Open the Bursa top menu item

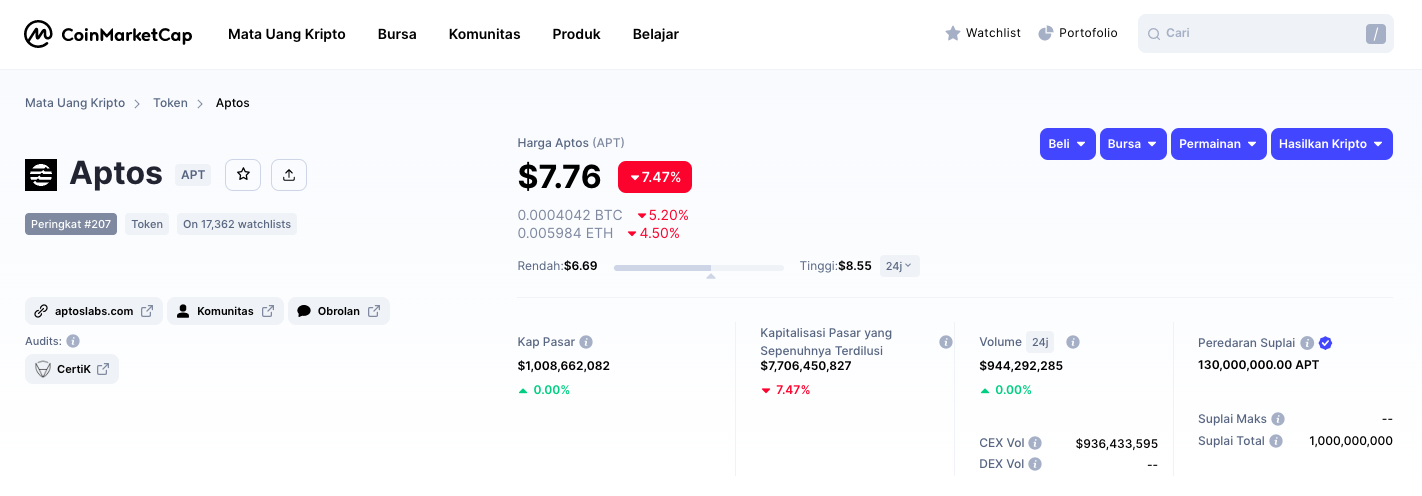(x=397, y=34)
